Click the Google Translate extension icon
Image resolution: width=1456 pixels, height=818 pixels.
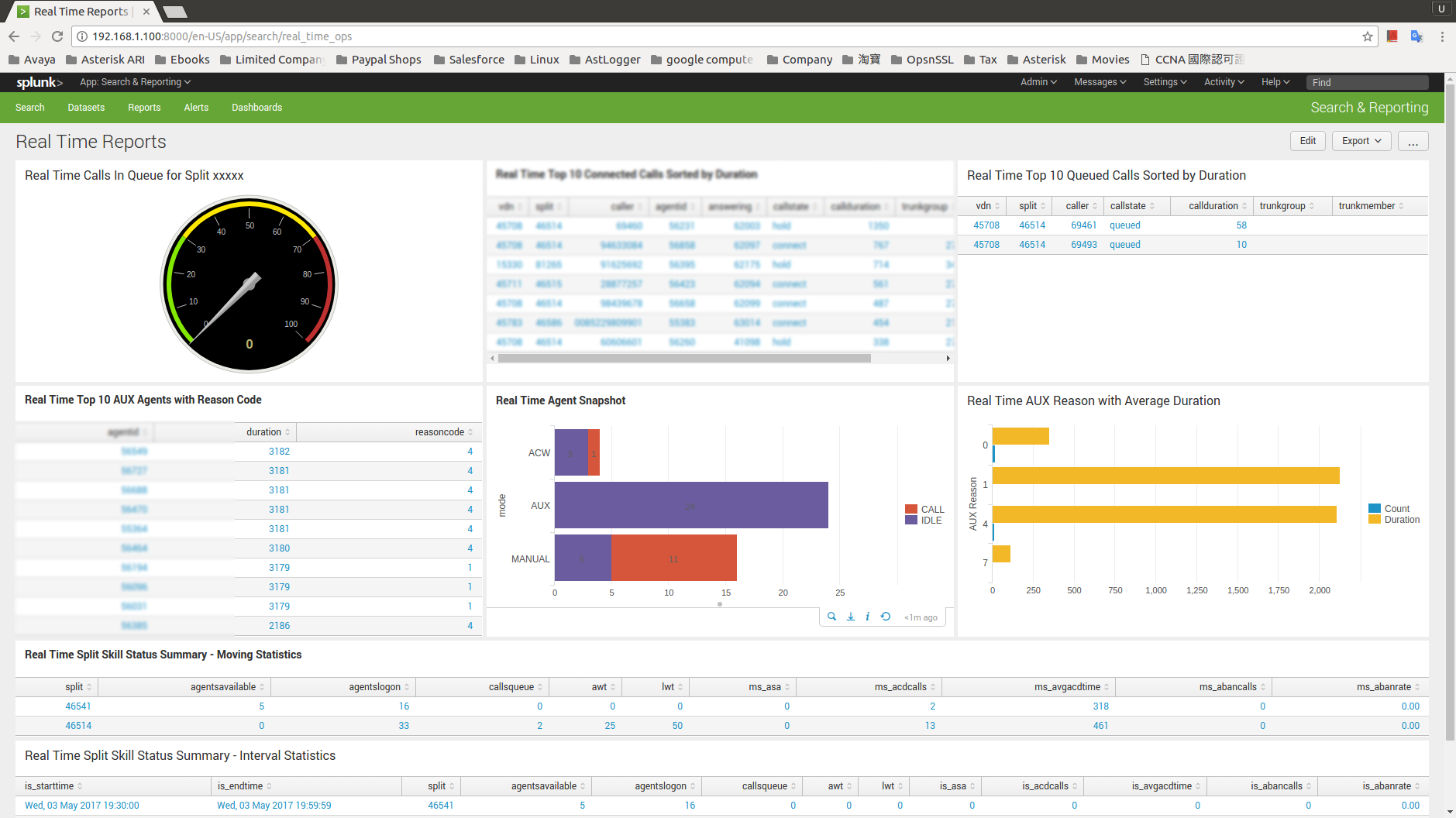(1416, 36)
